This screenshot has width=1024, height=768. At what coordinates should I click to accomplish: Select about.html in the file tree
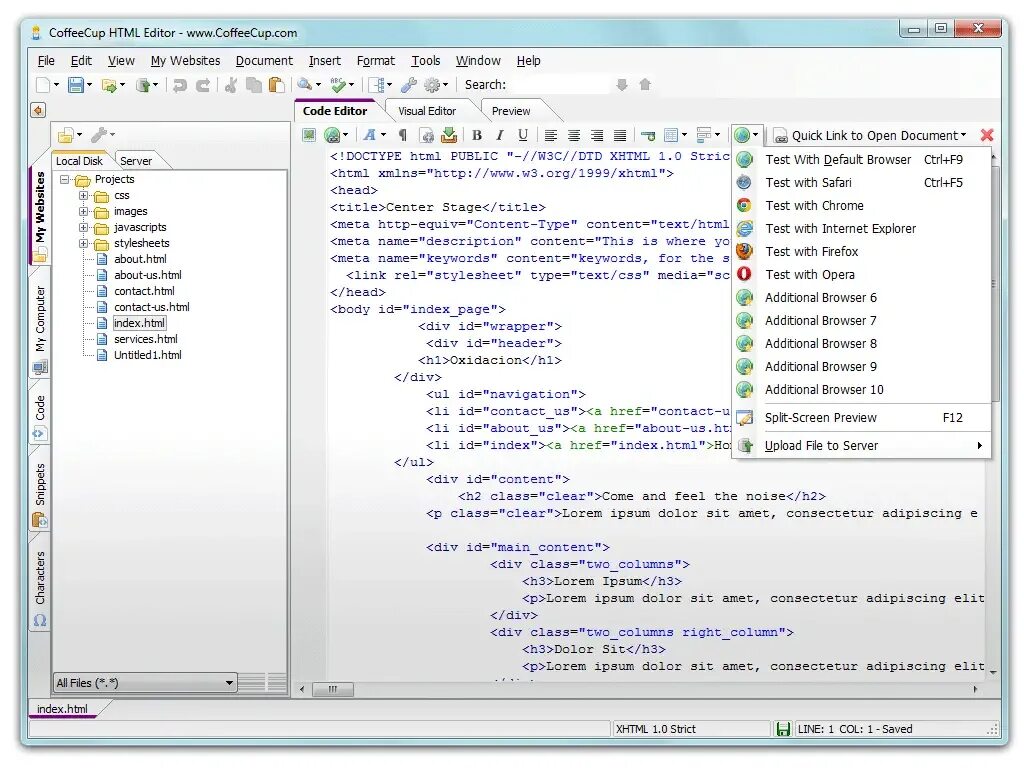140,259
